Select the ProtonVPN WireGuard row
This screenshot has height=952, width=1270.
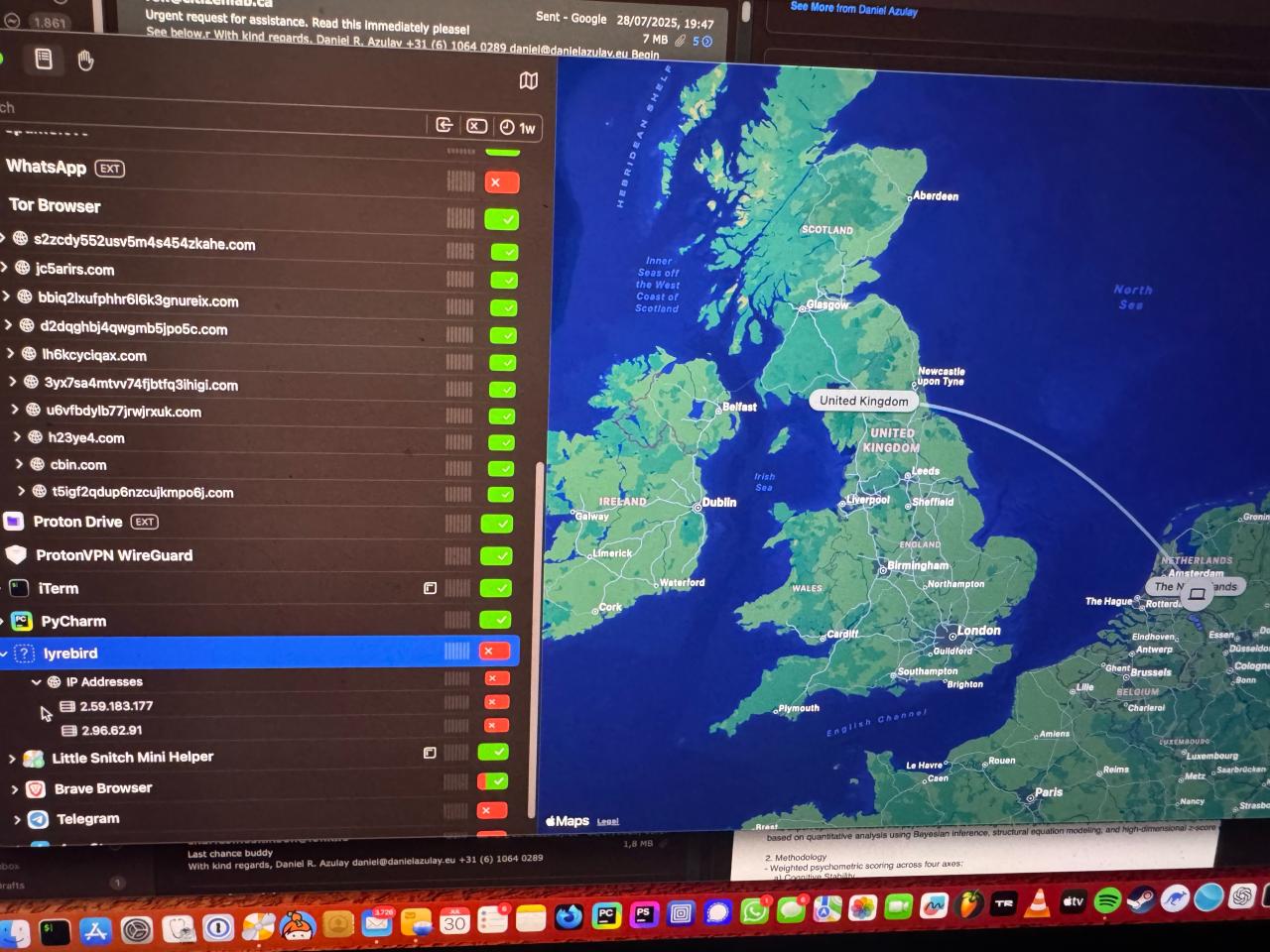point(114,555)
